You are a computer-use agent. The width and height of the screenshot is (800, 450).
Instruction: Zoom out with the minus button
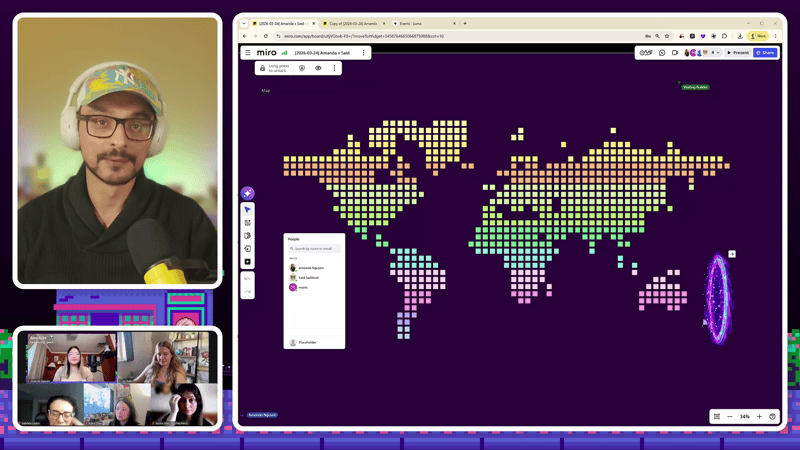[730, 417]
